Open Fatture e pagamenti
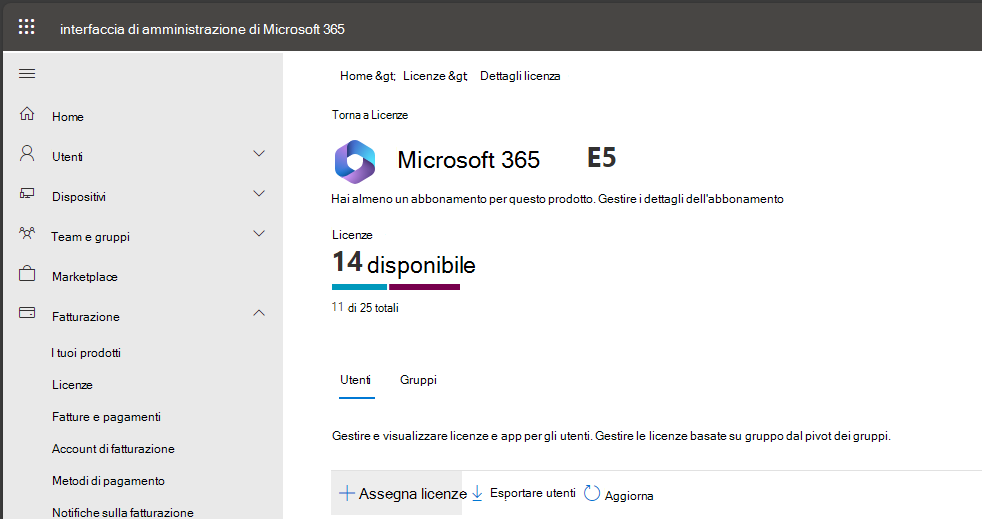The height and width of the screenshot is (519, 982). [x=106, y=417]
